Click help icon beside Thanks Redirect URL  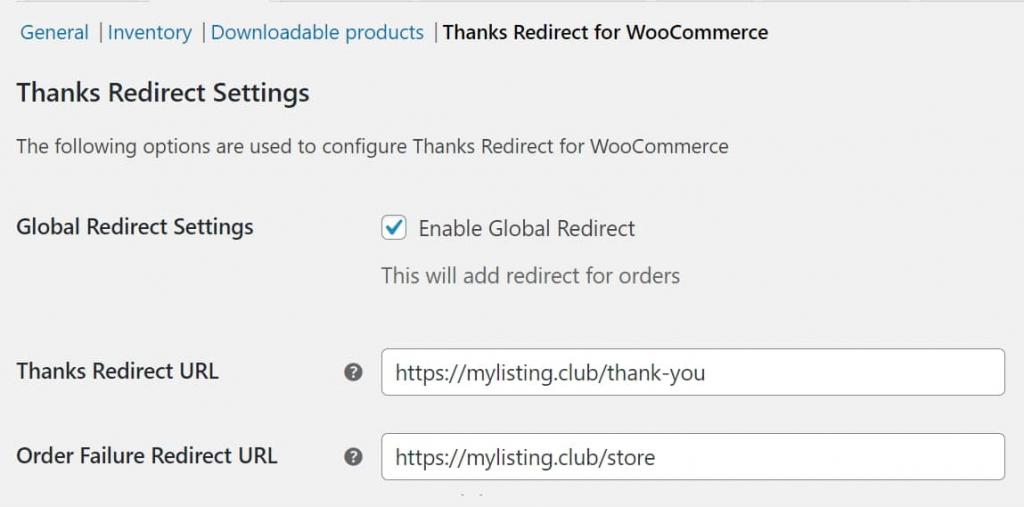click(353, 372)
